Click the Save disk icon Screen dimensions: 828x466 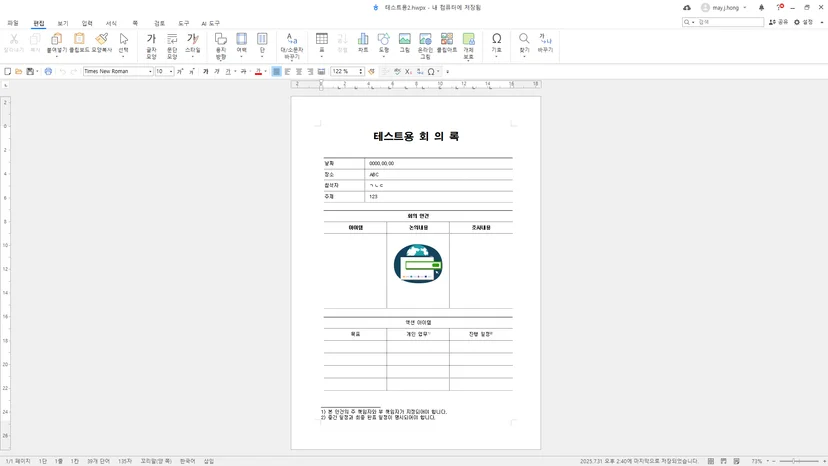click(30, 71)
